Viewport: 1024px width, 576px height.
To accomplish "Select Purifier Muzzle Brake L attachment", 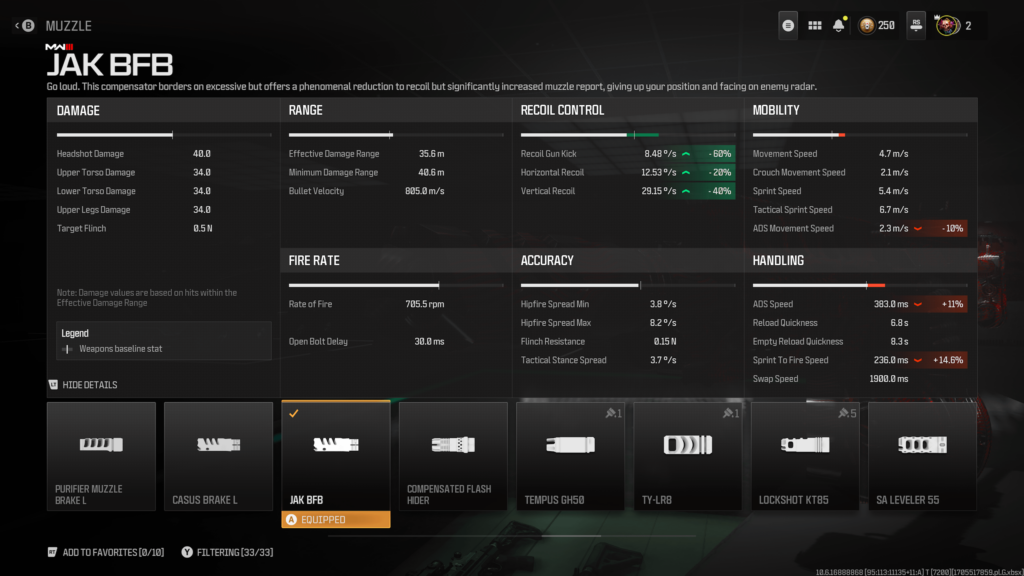I will [x=101, y=456].
